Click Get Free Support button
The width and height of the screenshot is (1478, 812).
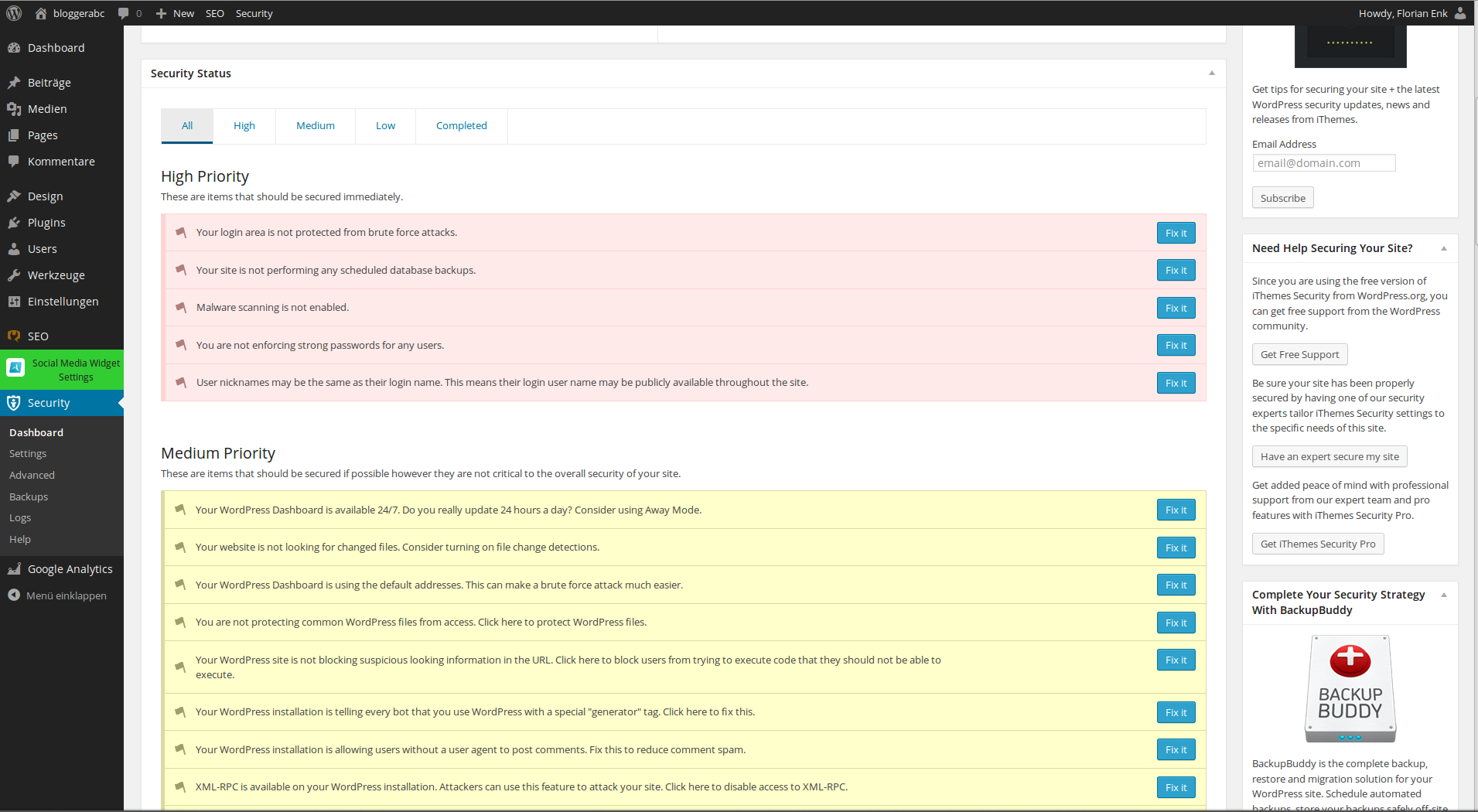click(x=1299, y=354)
